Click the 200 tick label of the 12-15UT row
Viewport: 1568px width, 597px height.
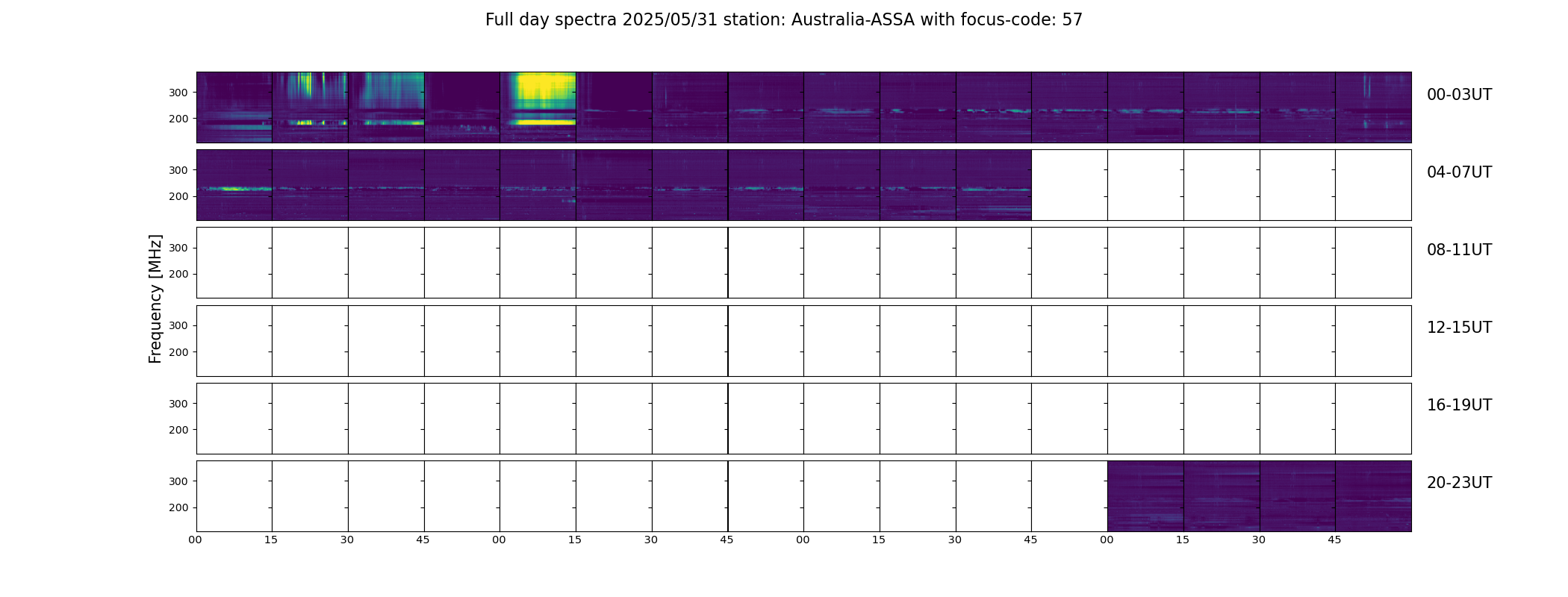pyautogui.click(x=178, y=352)
